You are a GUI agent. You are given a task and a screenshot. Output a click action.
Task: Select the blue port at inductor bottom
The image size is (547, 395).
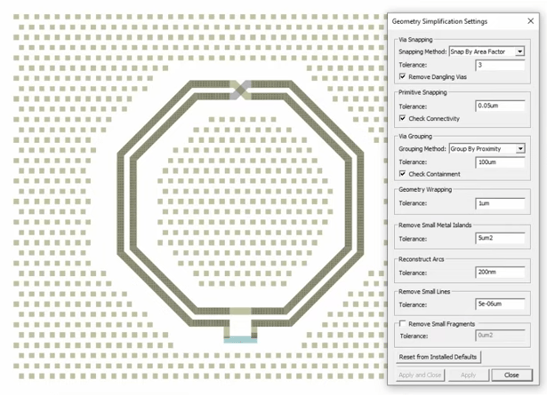240,340
